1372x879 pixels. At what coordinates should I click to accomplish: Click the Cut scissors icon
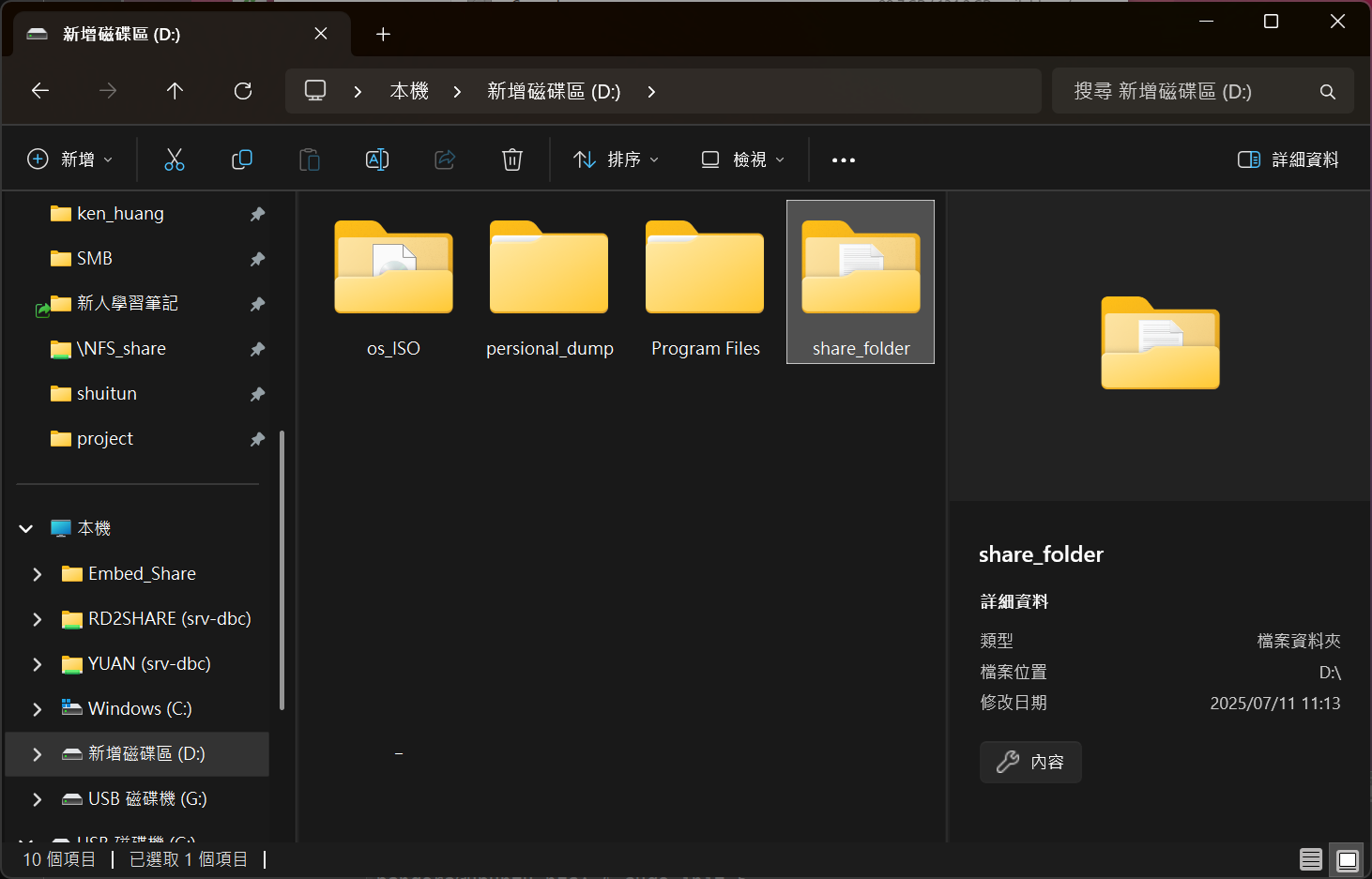[x=175, y=159]
